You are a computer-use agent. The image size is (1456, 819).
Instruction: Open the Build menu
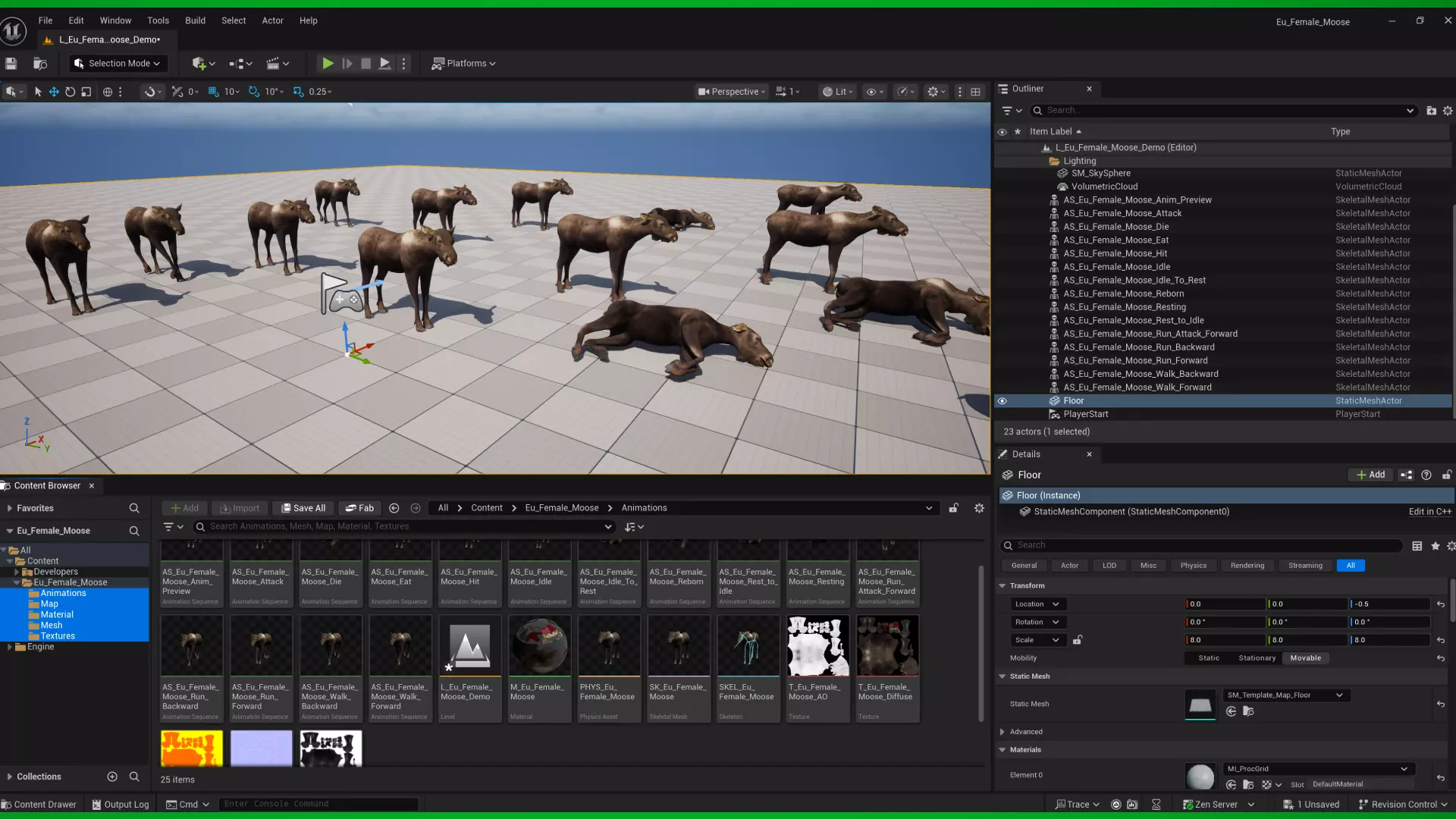[195, 20]
